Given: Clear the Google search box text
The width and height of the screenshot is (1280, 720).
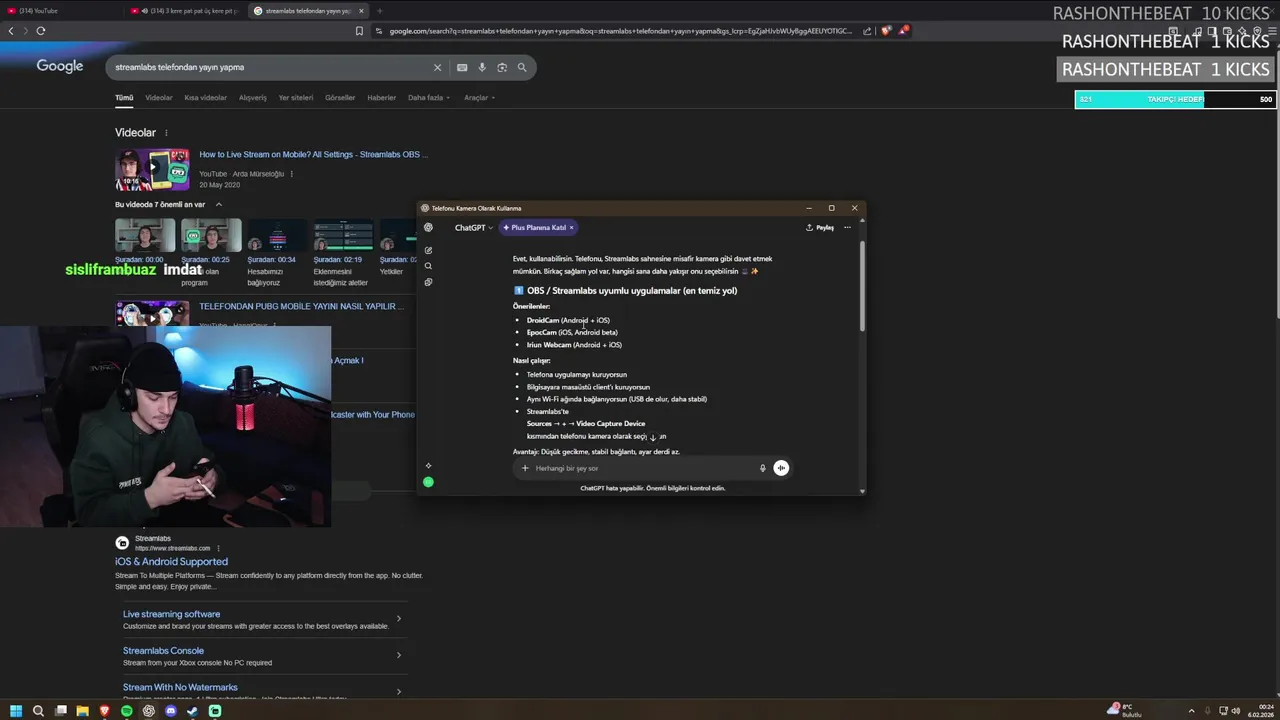Looking at the screenshot, I should point(437,67).
